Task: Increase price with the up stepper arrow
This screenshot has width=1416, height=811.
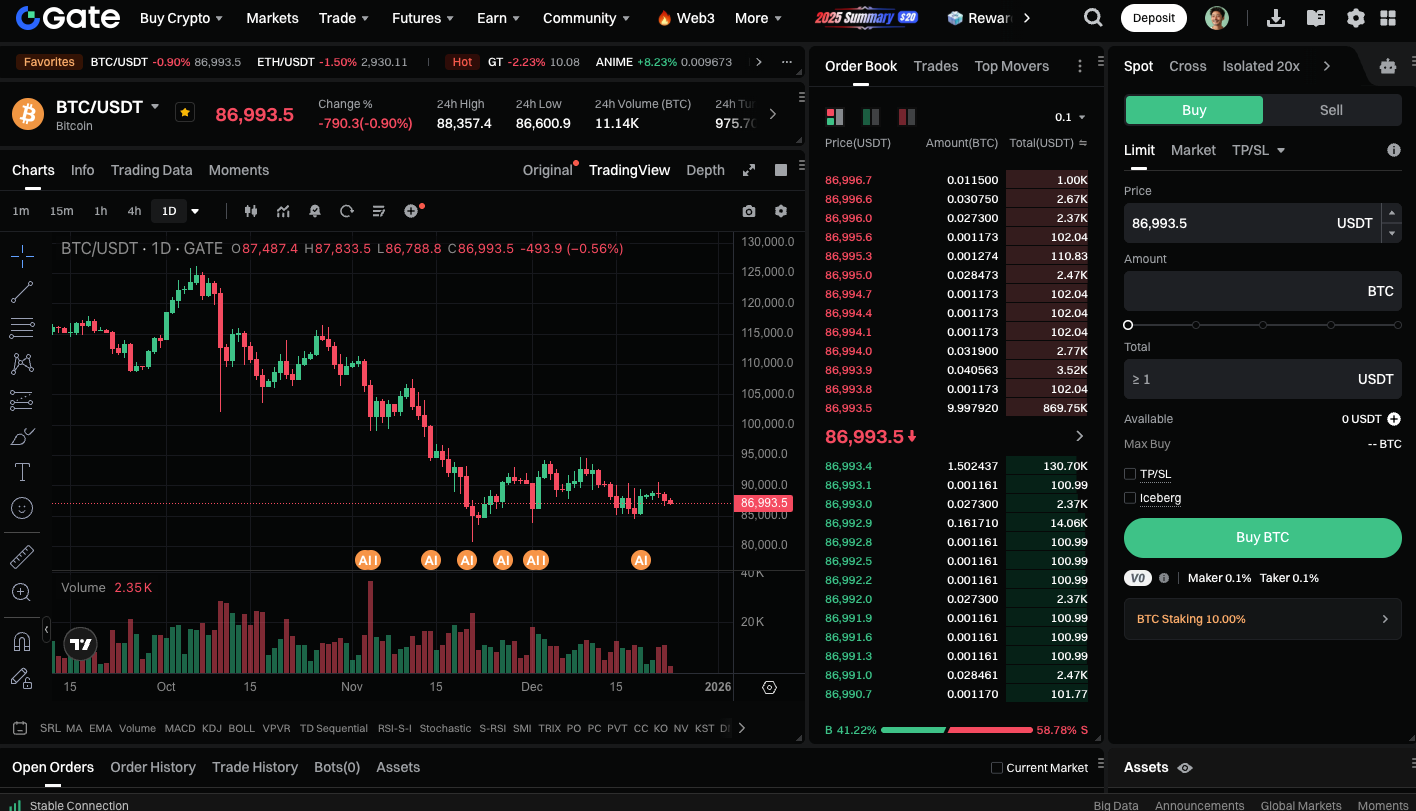Action: click(x=1391, y=213)
